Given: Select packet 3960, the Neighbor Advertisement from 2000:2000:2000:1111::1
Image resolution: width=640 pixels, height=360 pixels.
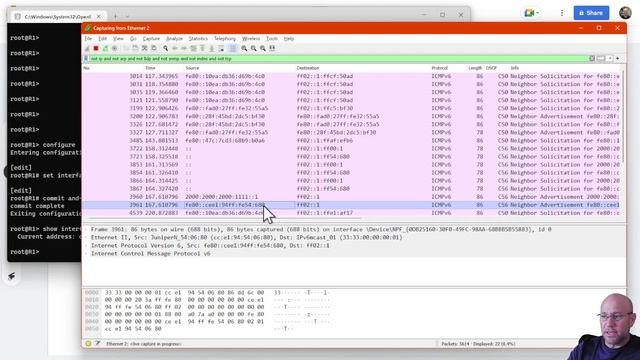Looking at the screenshot, I should point(351,197).
